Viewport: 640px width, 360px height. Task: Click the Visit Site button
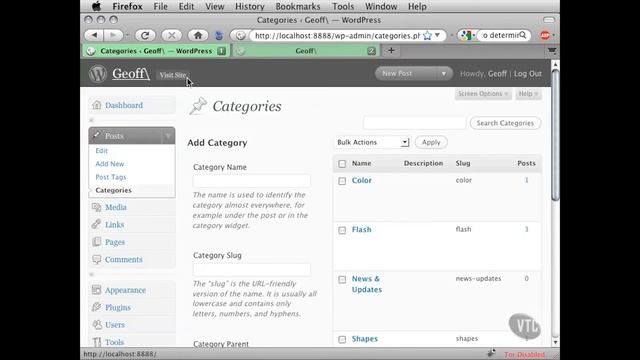pos(173,75)
